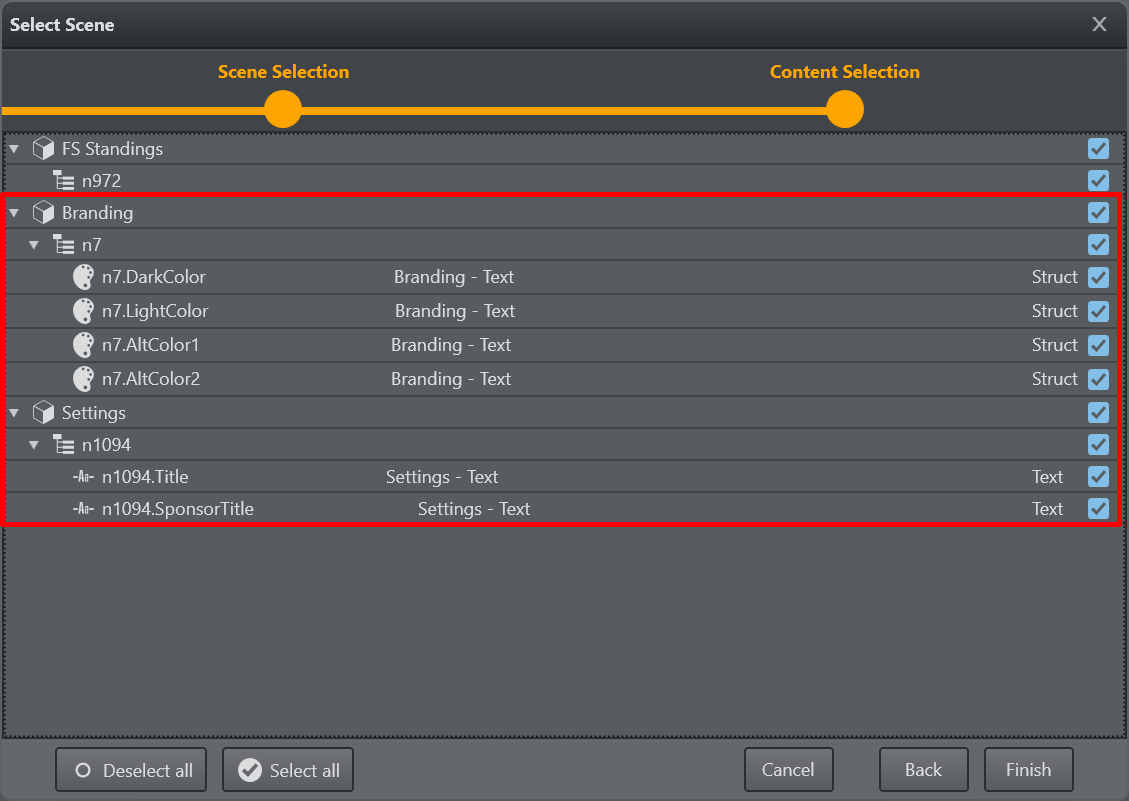Click the n972 tree node icon
Image resolution: width=1129 pixels, height=801 pixels.
click(64, 181)
